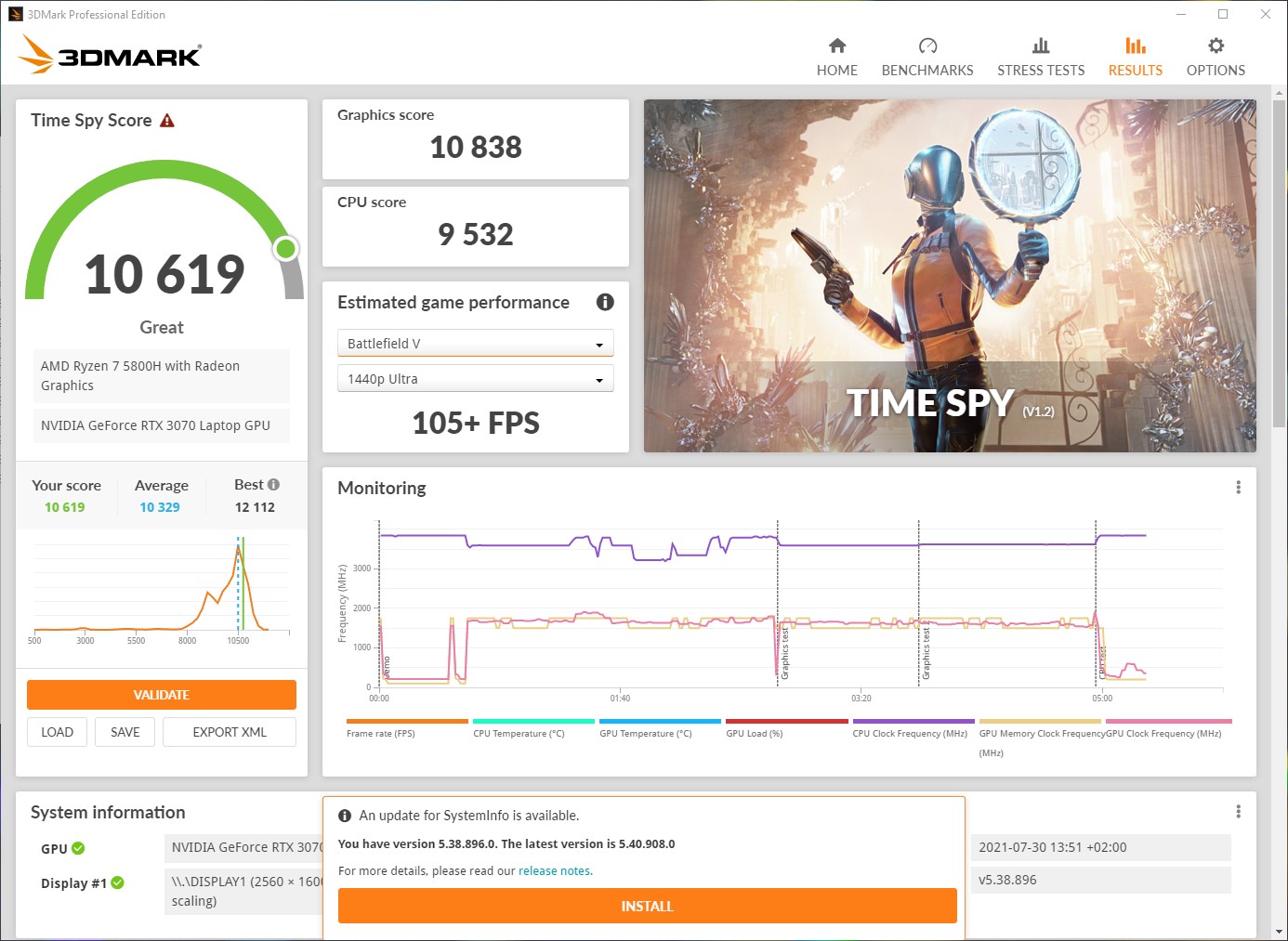Toggle the Frame rate (FPS) legend entry
The width and height of the screenshot is (1288, 941).
point(407,728)
